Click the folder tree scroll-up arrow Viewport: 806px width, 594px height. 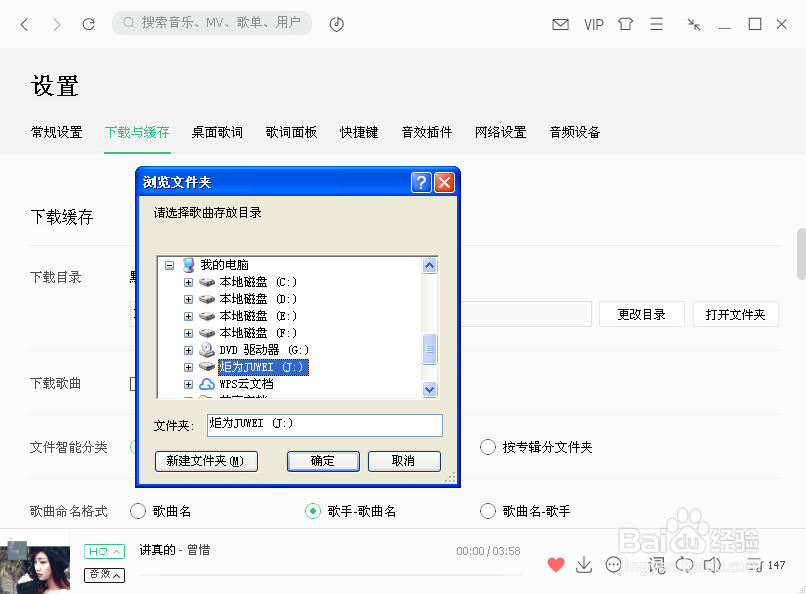[x=430, y=266]
